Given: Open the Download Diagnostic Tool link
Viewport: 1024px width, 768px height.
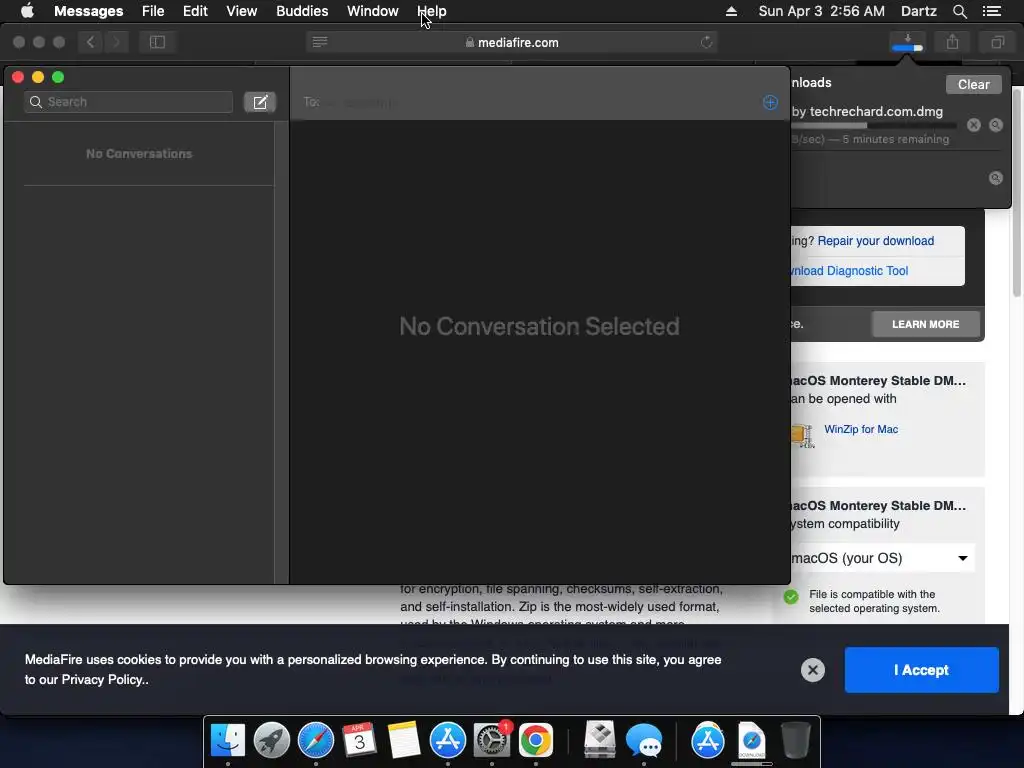Looking at the screenshot, I should click(849, 271).
